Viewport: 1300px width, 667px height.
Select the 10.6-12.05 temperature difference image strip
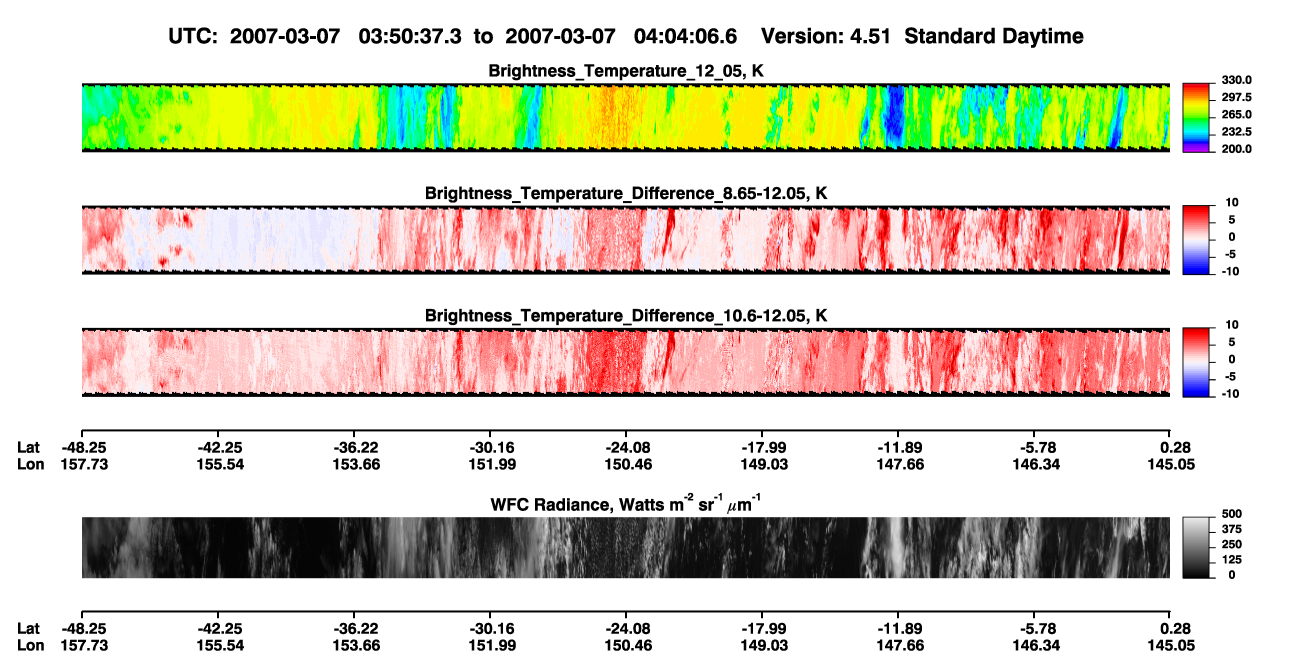point(625,362)
